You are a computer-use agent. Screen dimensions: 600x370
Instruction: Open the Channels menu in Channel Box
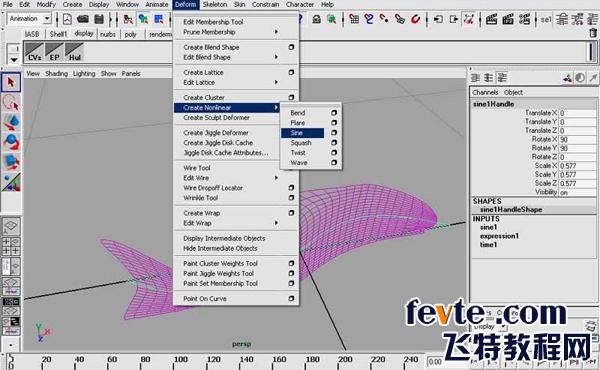coord(485,92)
